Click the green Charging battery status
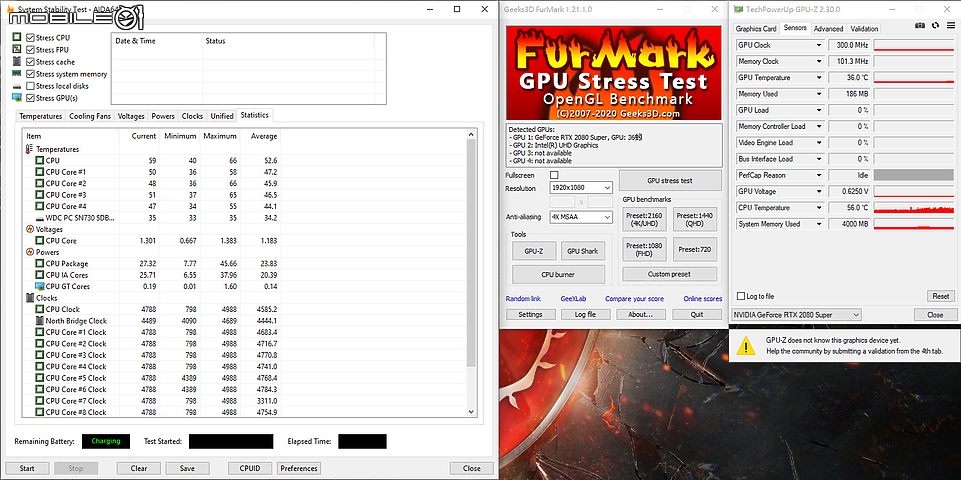This screenshot has width=961, height=480. click(x=106, y=441)
